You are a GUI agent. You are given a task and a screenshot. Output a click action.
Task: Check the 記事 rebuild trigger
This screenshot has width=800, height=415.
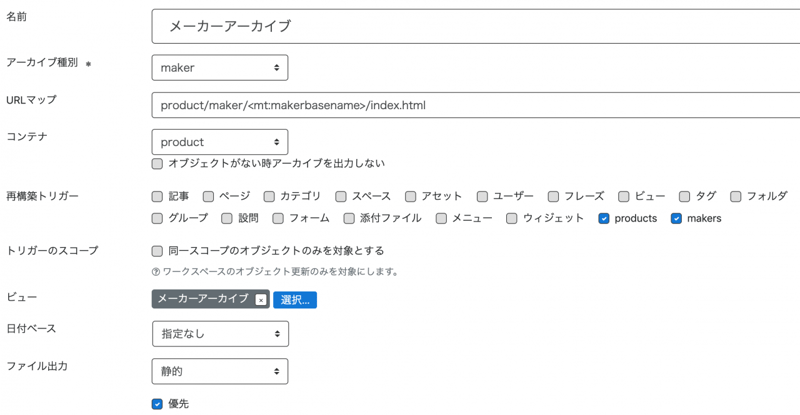tap(157, 197)
